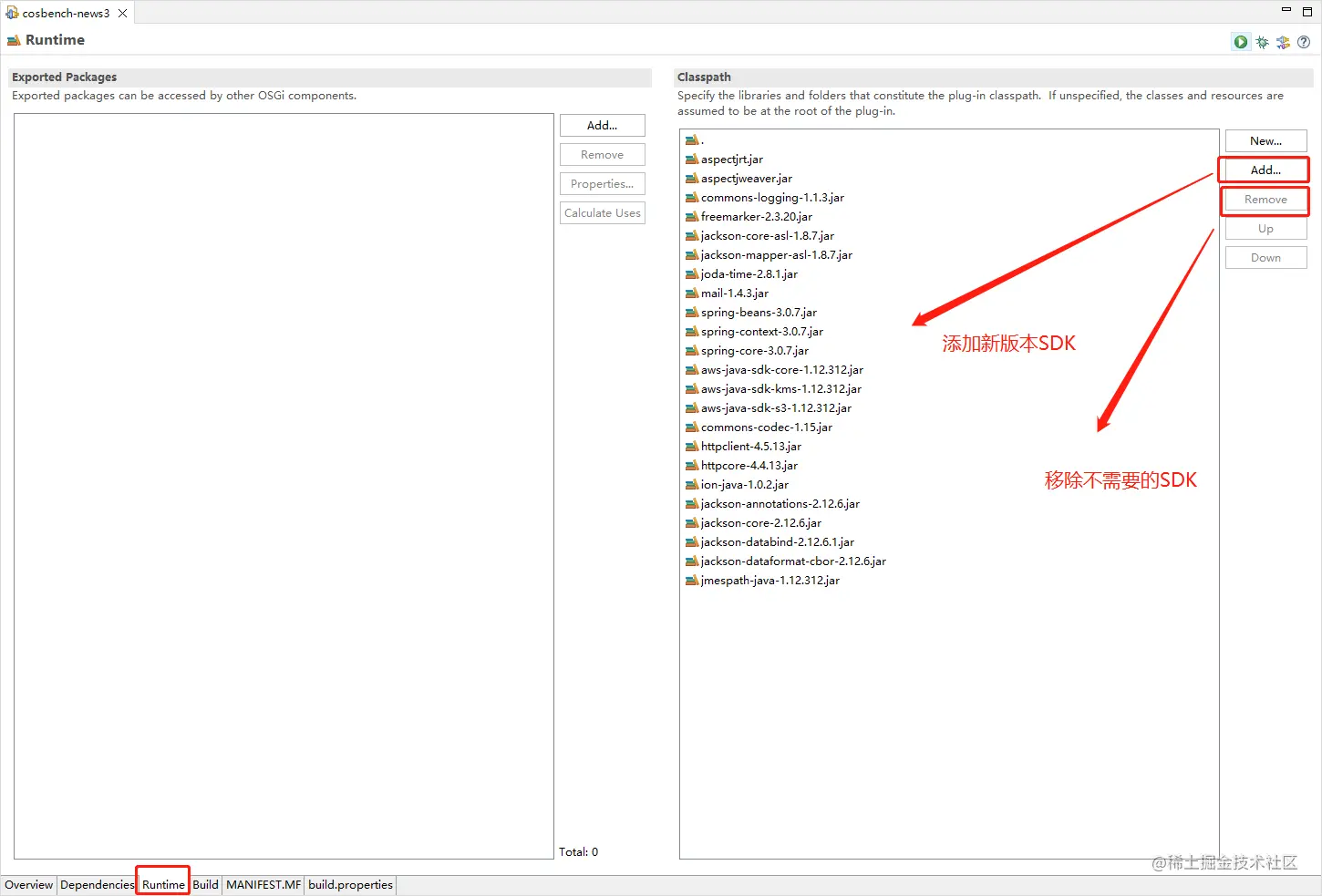
Task: Close the cosbench-news3 editor tab
Action: (122, 14)
